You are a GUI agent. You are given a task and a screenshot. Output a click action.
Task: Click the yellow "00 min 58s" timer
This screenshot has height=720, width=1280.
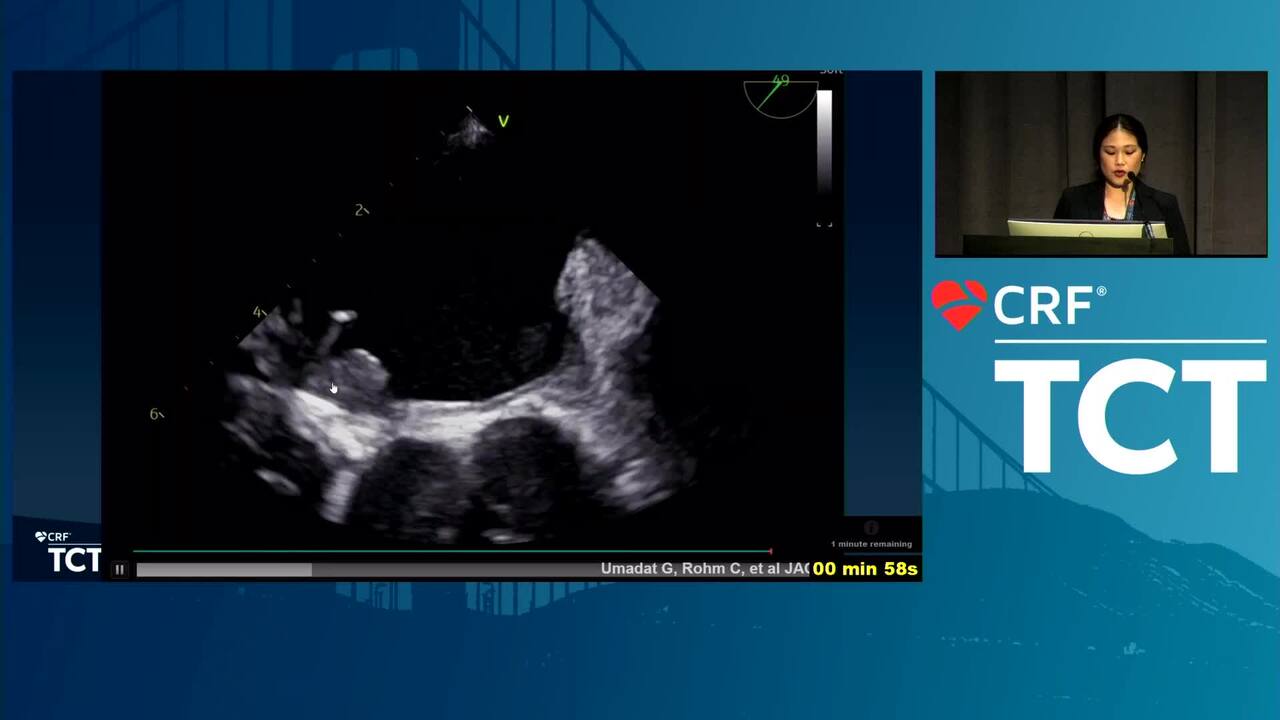pyautogui.click(x=865, y=569)
